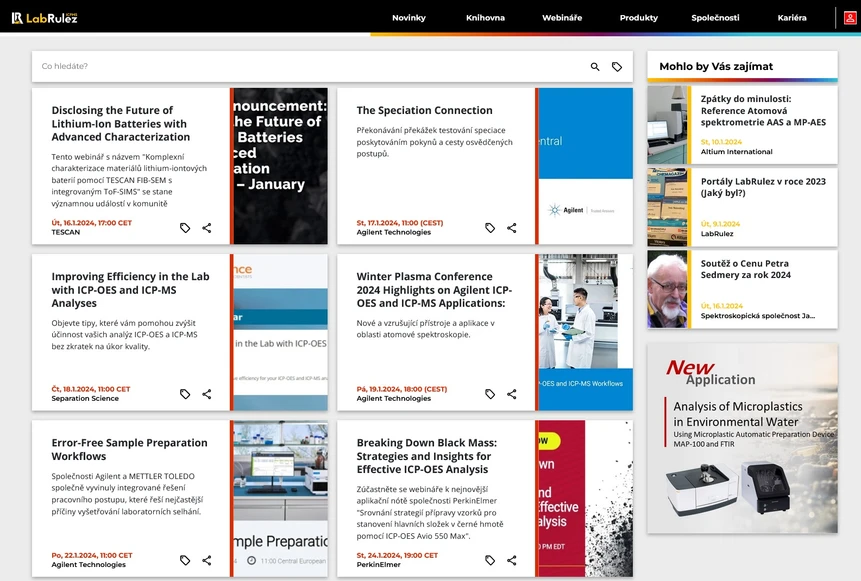Open the user account icon
Image resolution: width=861 pixels, height=581 pixels.
tap(849, 18)
